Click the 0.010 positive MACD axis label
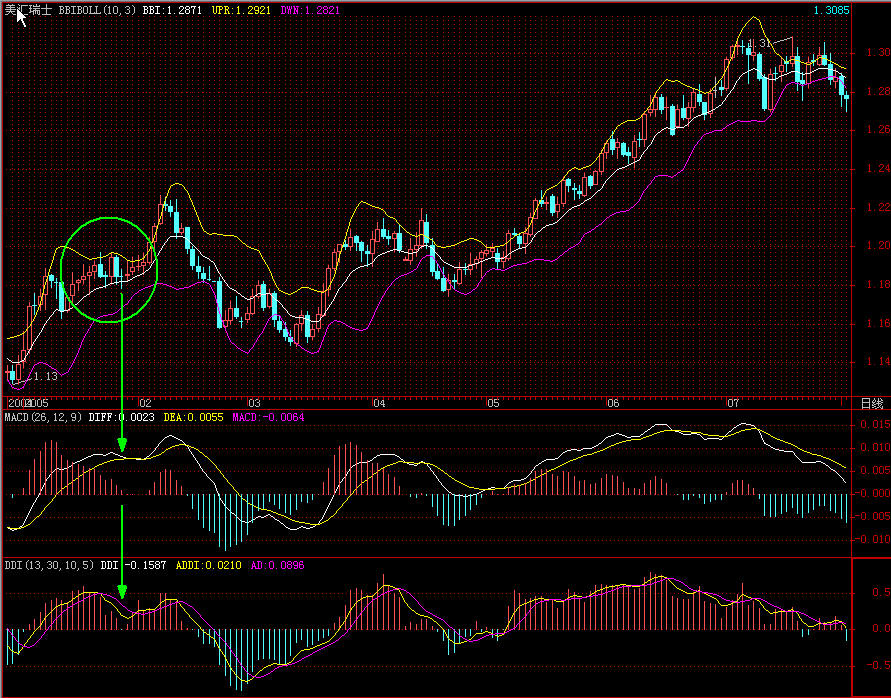 pyautogui.click(x=875, y=447)
